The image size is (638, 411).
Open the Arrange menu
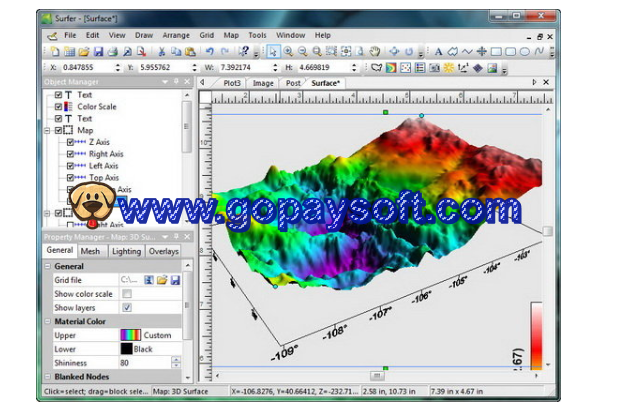pyautogui.click(x=176, y=35)
